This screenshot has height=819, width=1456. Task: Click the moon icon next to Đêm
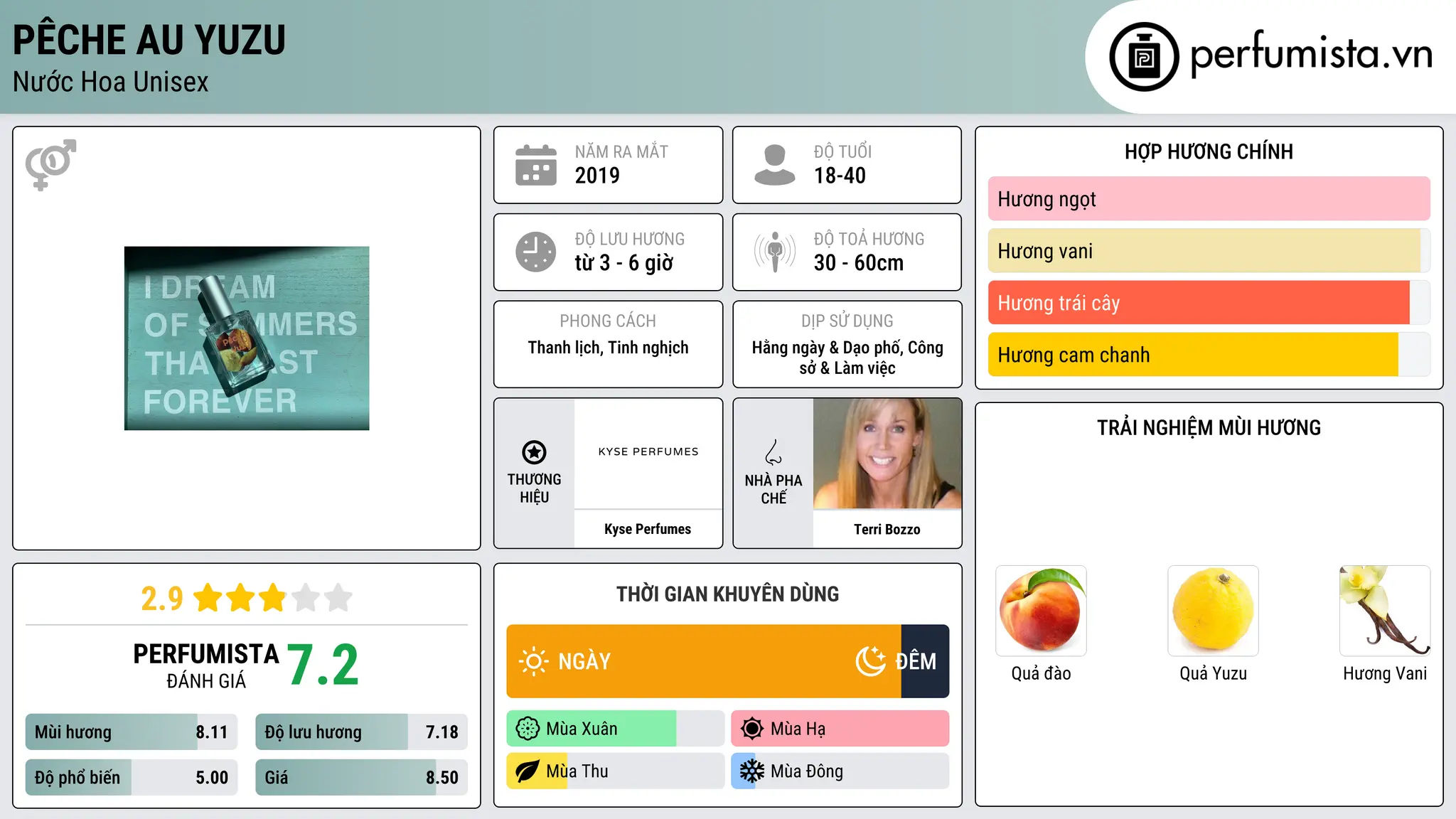(x=871, y=661)
